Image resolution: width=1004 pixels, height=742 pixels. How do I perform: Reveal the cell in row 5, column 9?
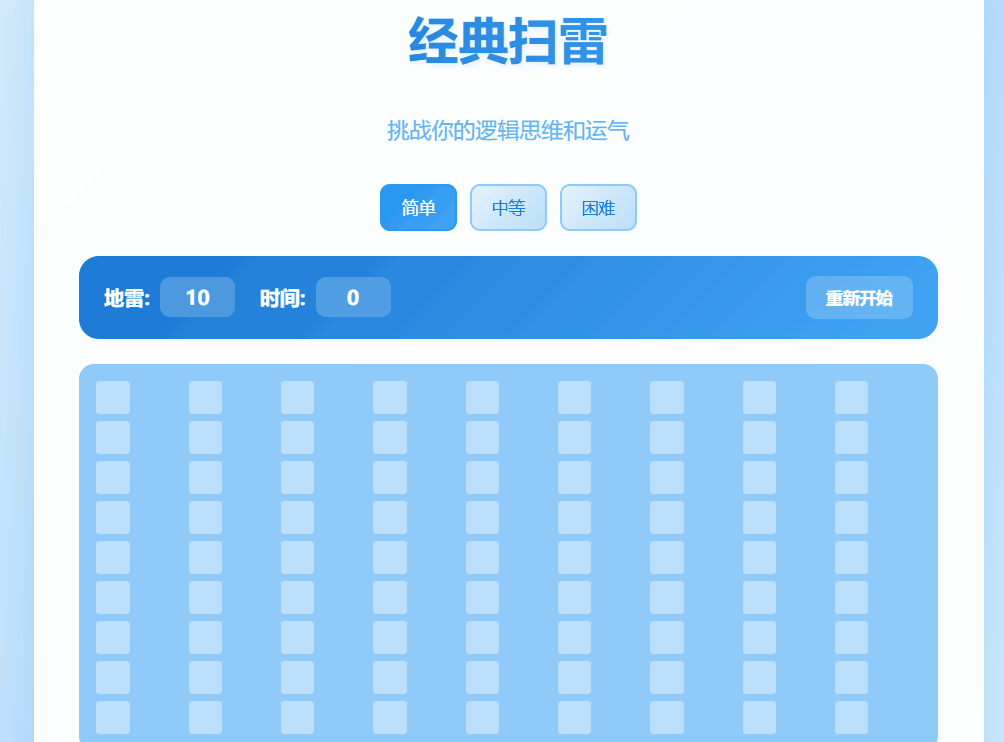coord(852,558)
